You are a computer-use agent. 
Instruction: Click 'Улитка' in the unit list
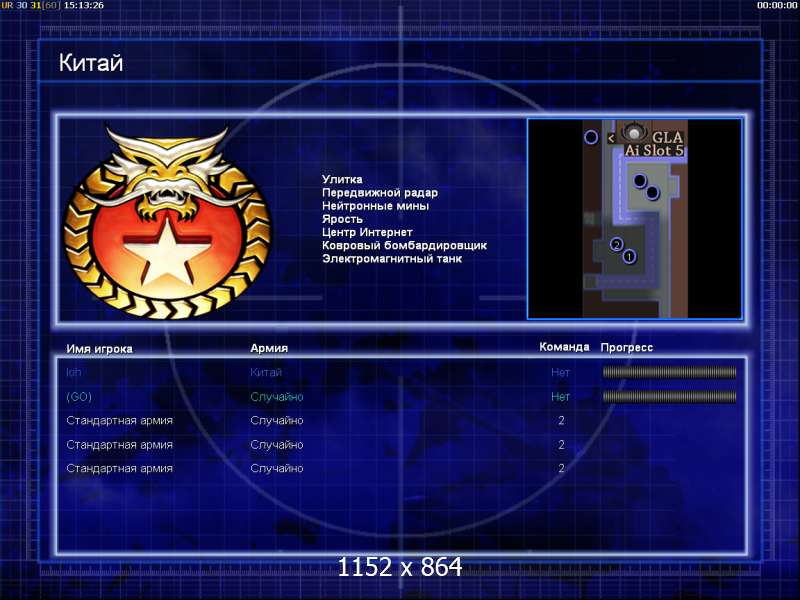pos(342,179)
